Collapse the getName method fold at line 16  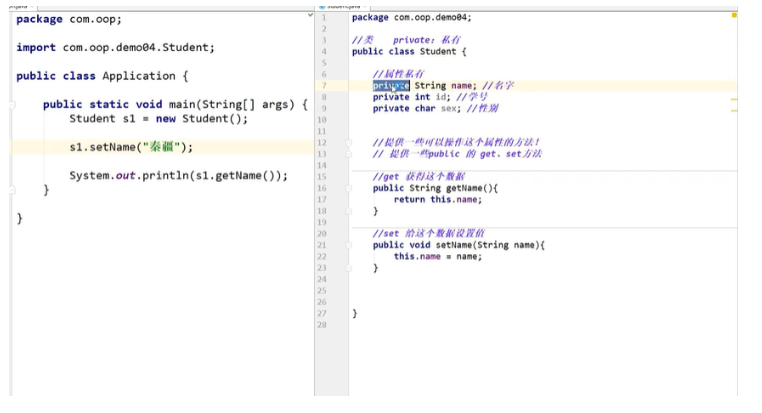[x=348, y=189]
